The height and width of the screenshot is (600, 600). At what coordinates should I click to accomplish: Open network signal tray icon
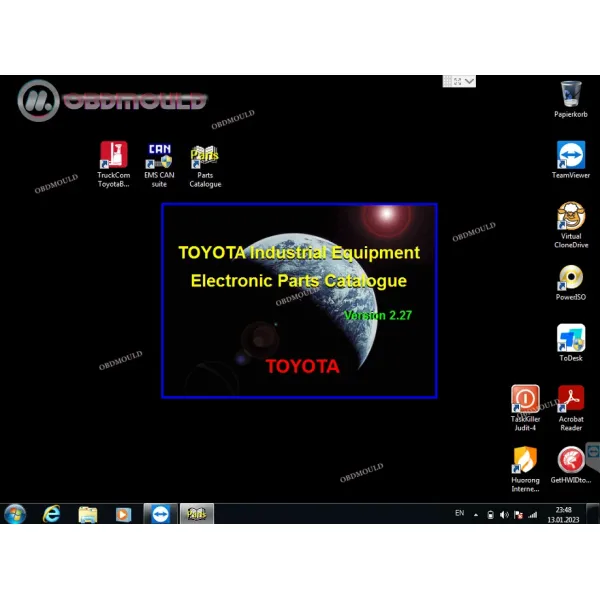click(533, 515)
